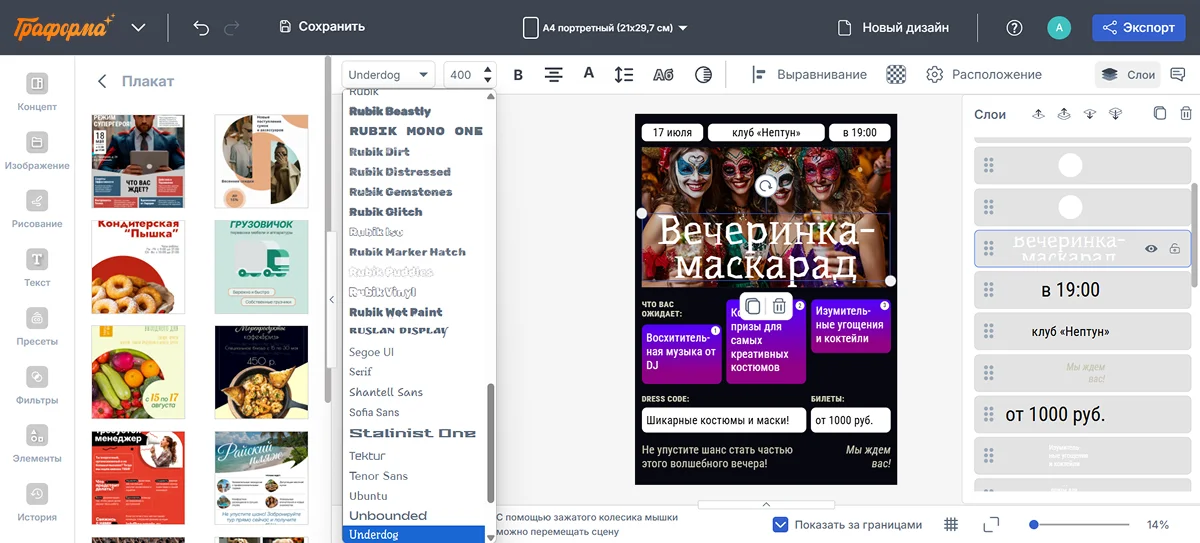The image size is (1200, 543).
Task: Toggle the Слои layers panel button
Action: coord(1128,74)
